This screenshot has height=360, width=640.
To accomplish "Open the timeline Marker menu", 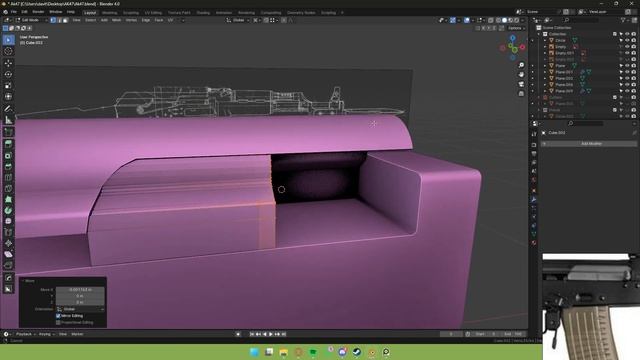I will [x=77, y=334].
